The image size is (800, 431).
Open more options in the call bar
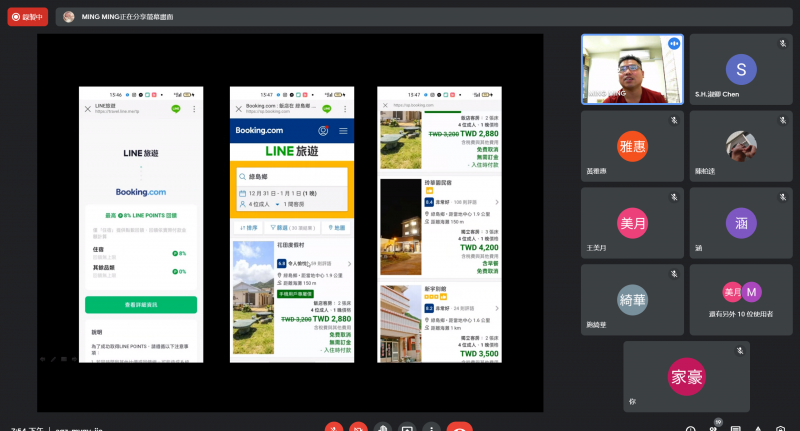[432, 428]
